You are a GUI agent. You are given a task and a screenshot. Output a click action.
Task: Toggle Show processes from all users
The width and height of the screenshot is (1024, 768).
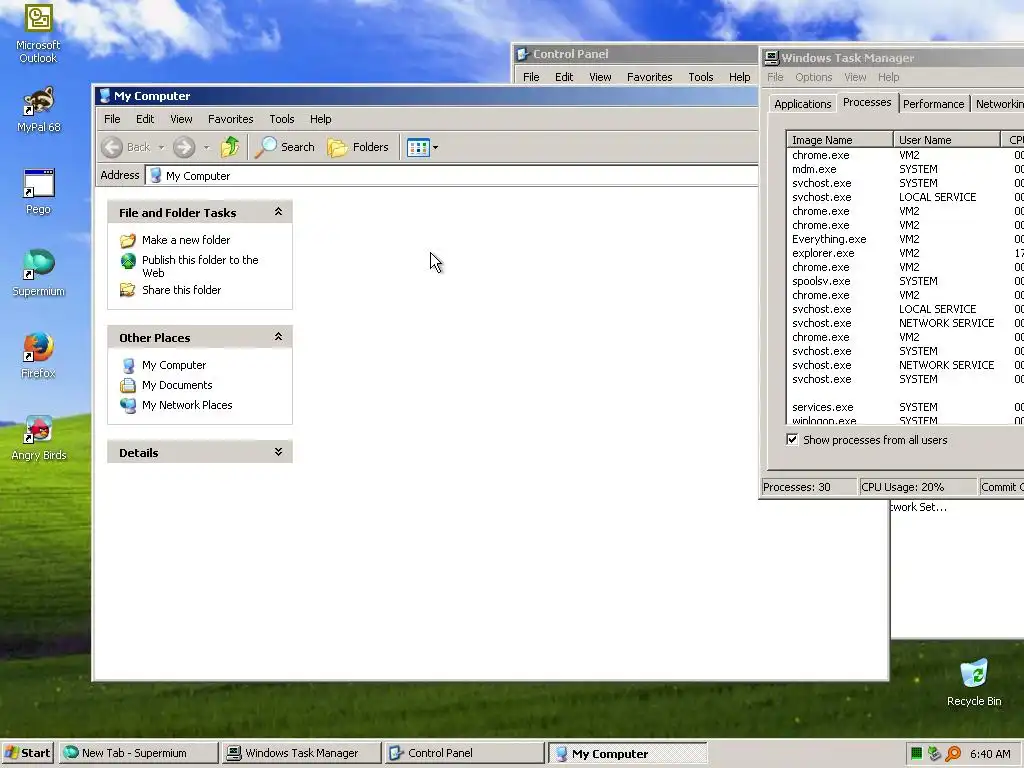tap(792, 440)
